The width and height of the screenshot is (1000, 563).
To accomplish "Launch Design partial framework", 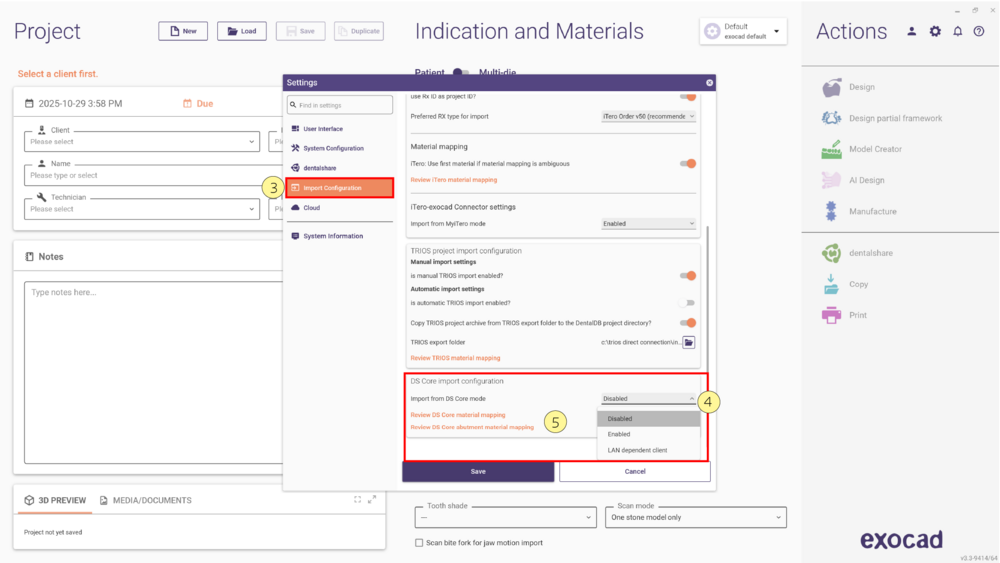I will coord(882,118).
